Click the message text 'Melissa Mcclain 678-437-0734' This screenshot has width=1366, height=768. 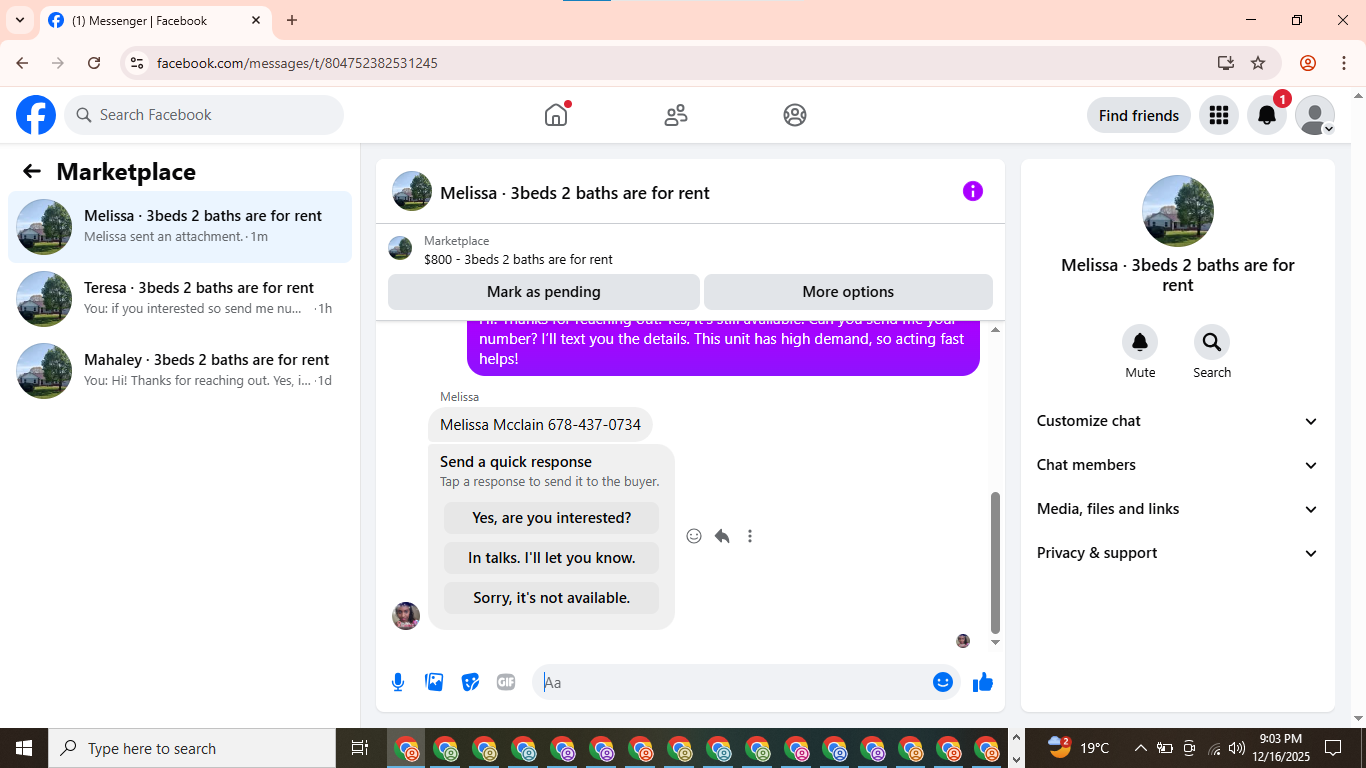point(540,425)
